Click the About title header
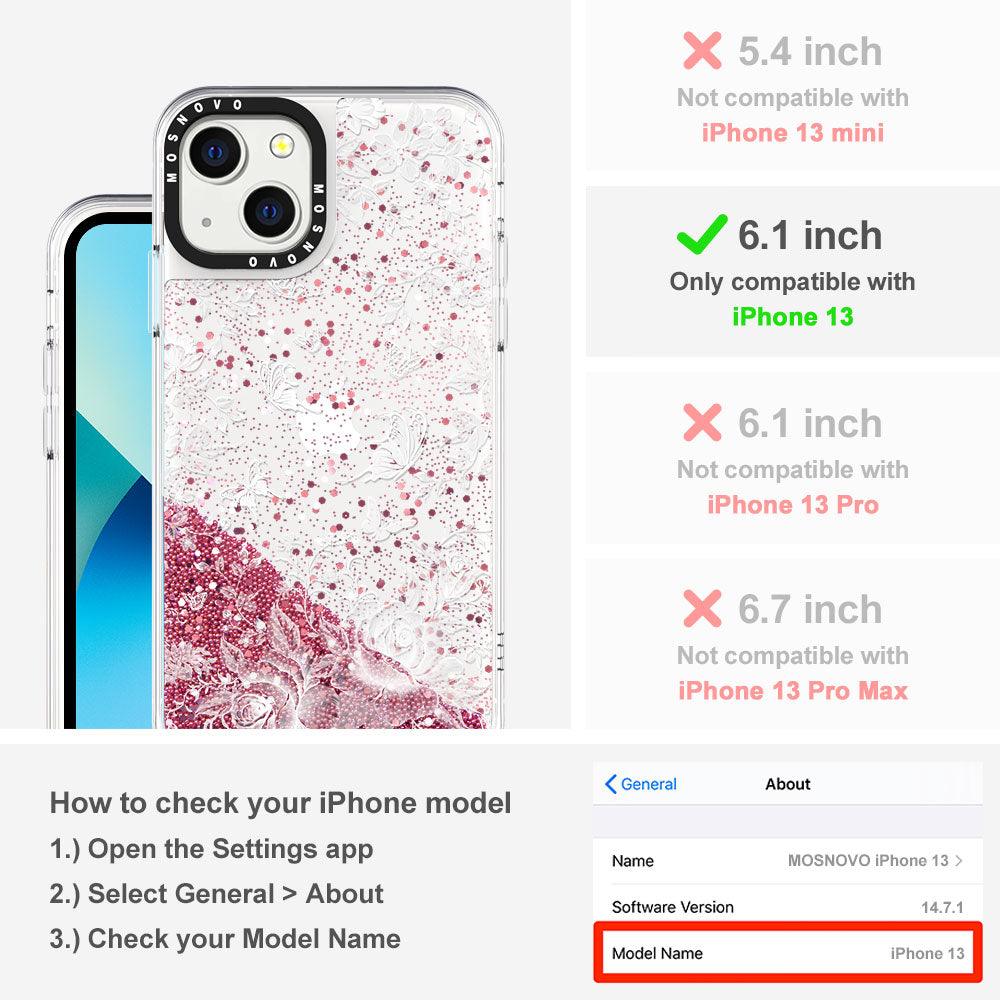The height and width of the screenshot is (1000, 1000). (x=788, y=784)
